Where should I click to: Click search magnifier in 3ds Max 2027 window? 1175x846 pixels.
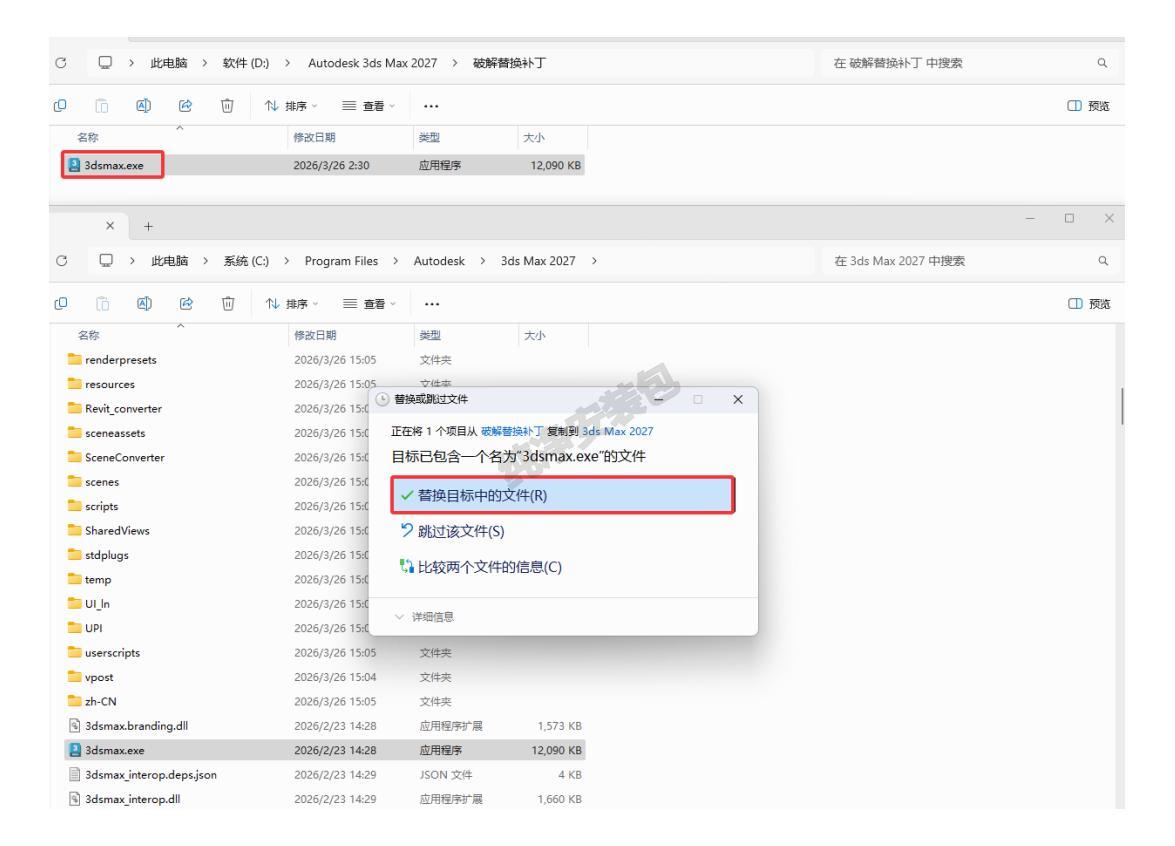pos(1103,261)
